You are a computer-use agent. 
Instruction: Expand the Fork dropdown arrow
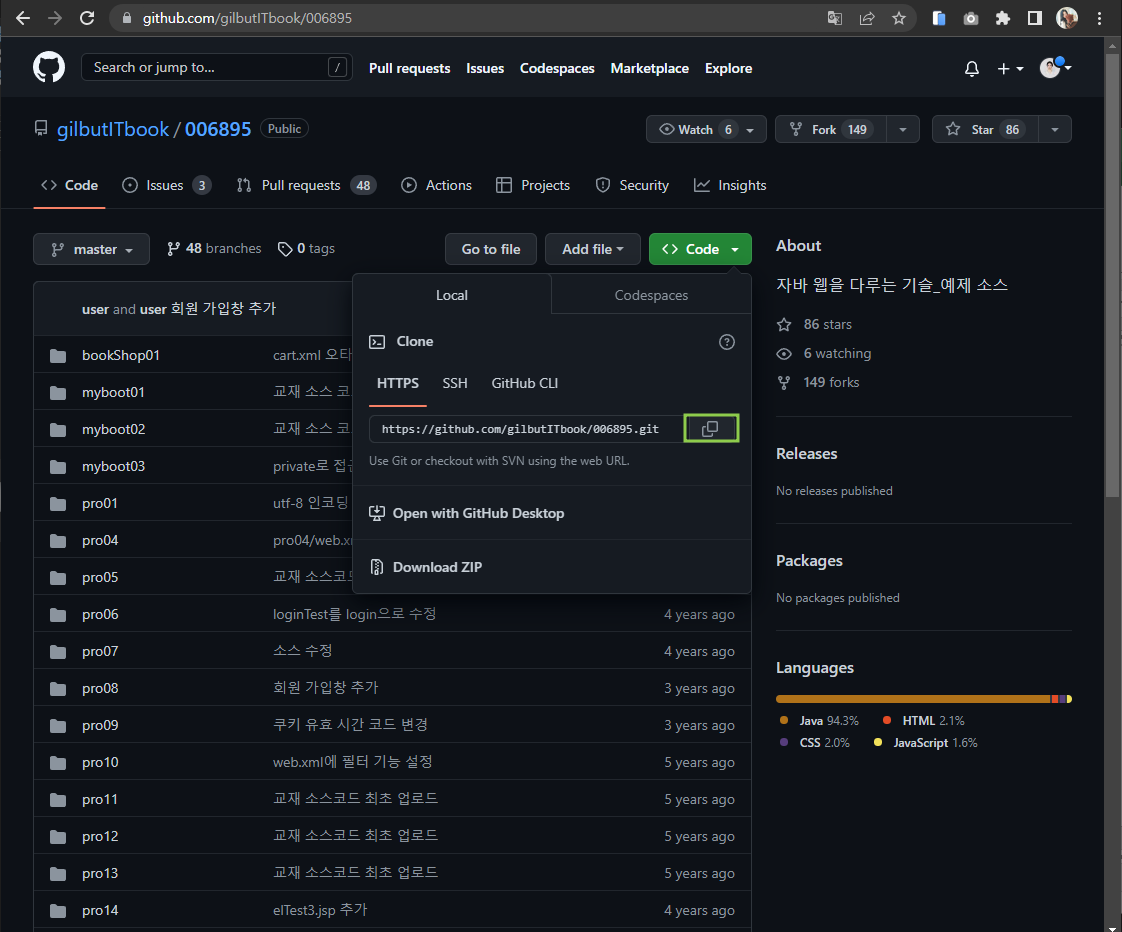(x=903, y=130)
